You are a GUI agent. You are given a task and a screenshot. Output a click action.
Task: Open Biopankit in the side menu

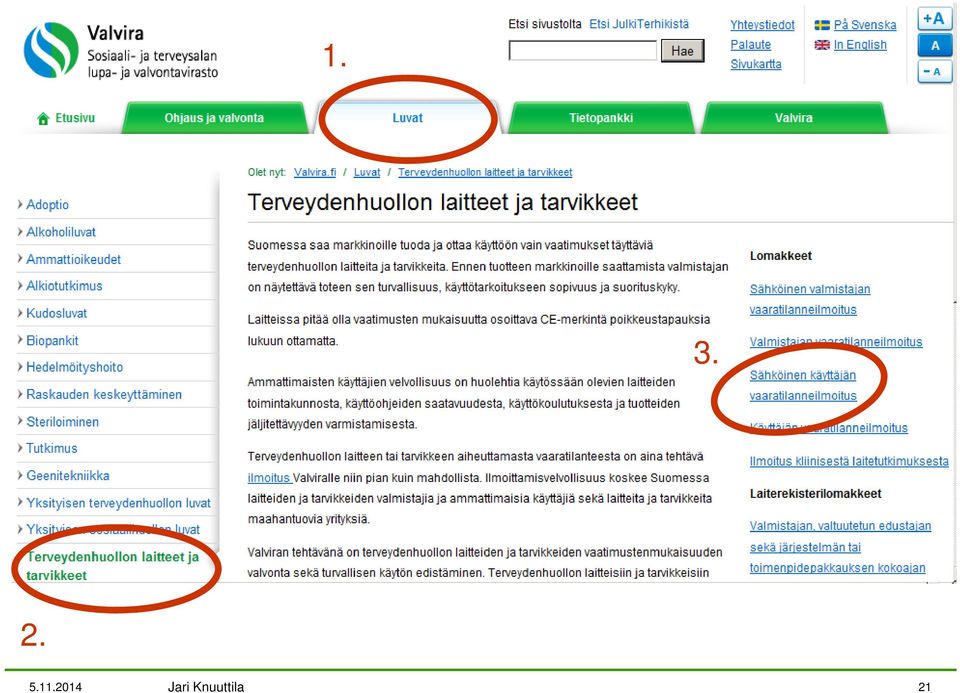pyautogui.click(x=52, y=340)
